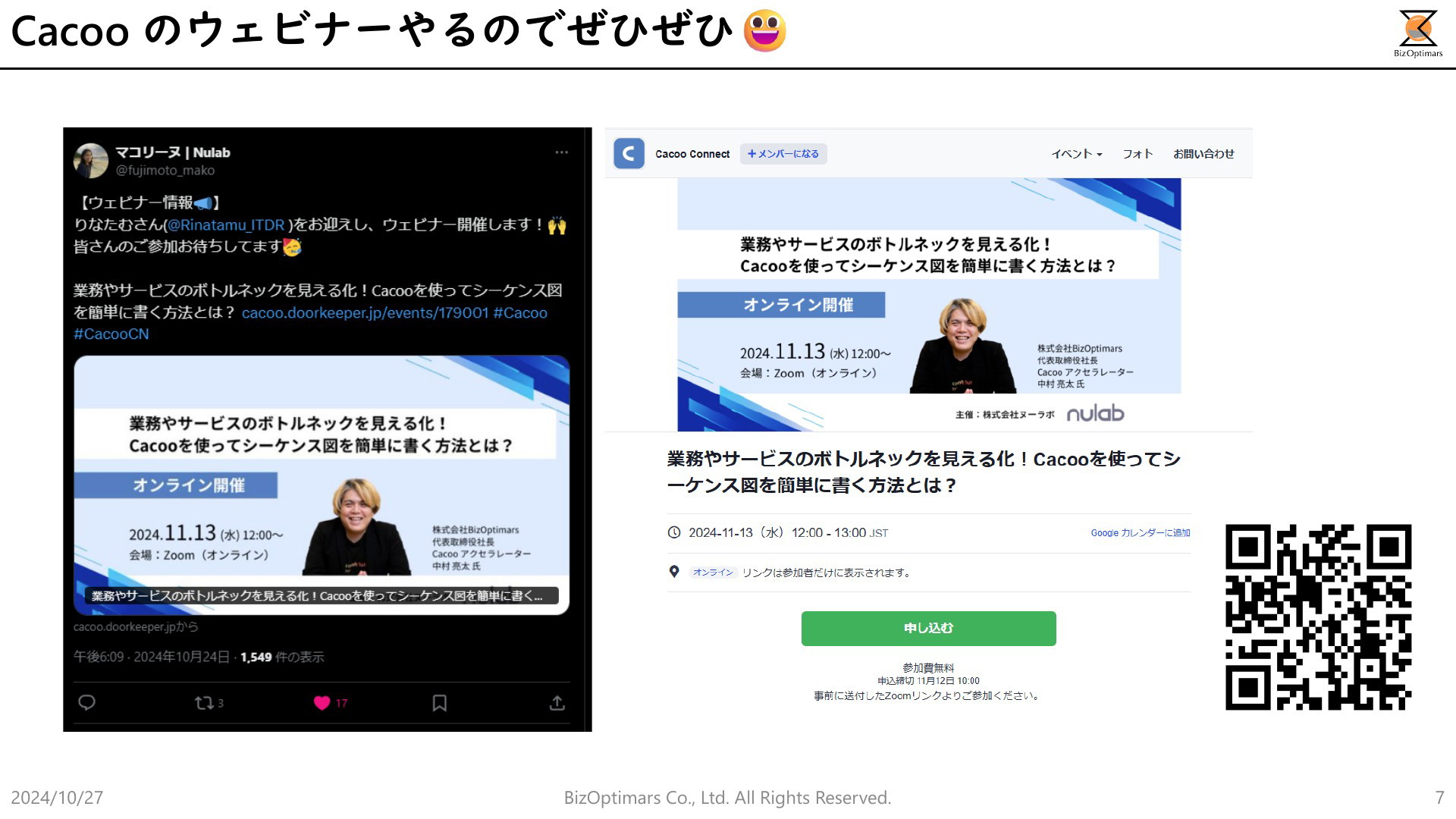Click the 1,549 件の表示 view count

tap(282, 657)
